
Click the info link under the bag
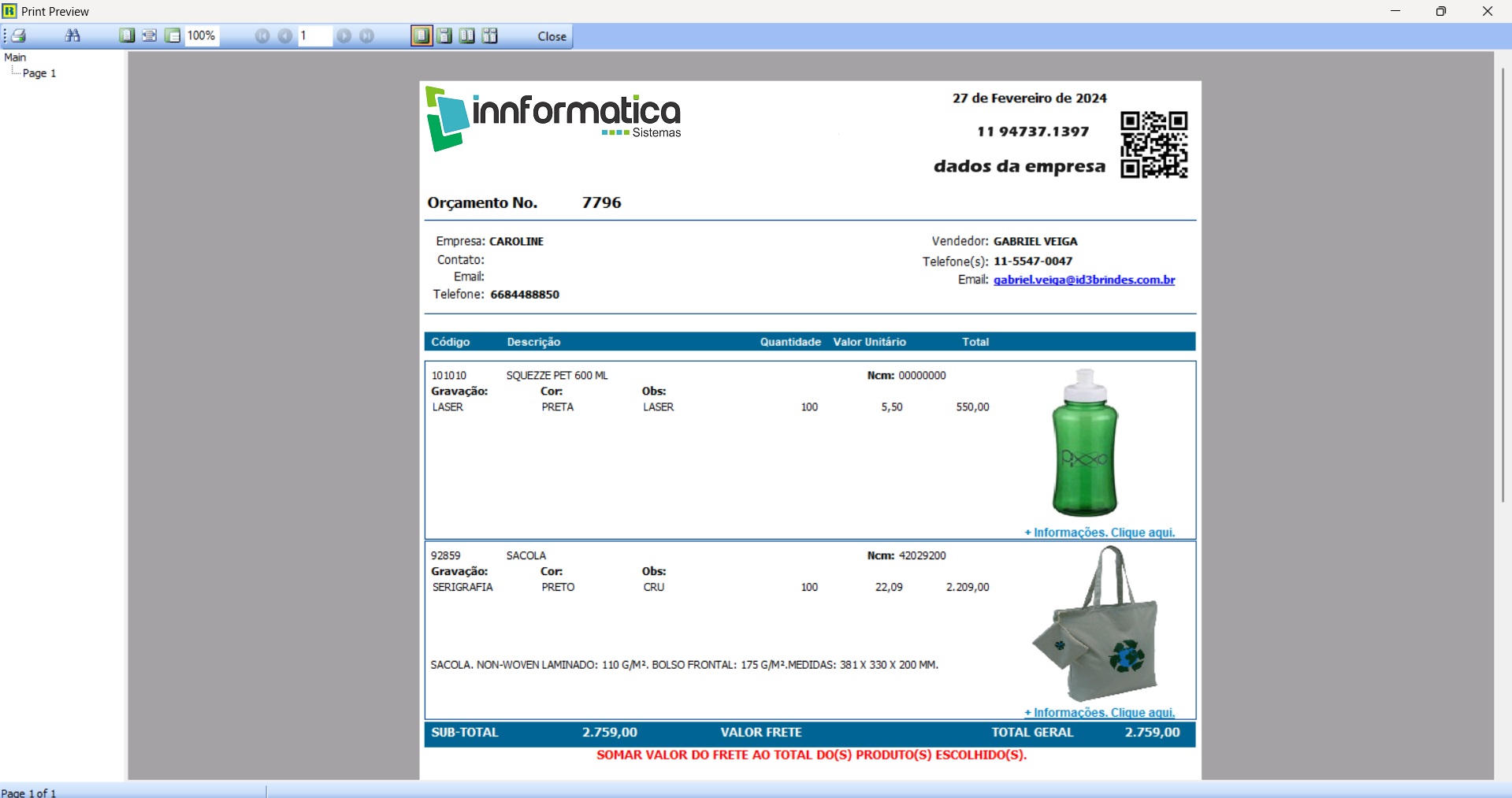pos(1099,712)
